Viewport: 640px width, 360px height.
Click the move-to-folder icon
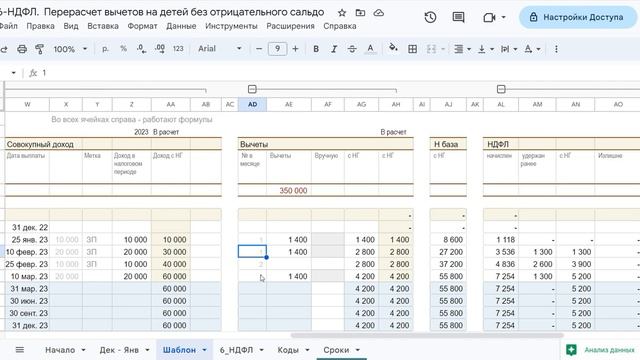click(360, 13)
